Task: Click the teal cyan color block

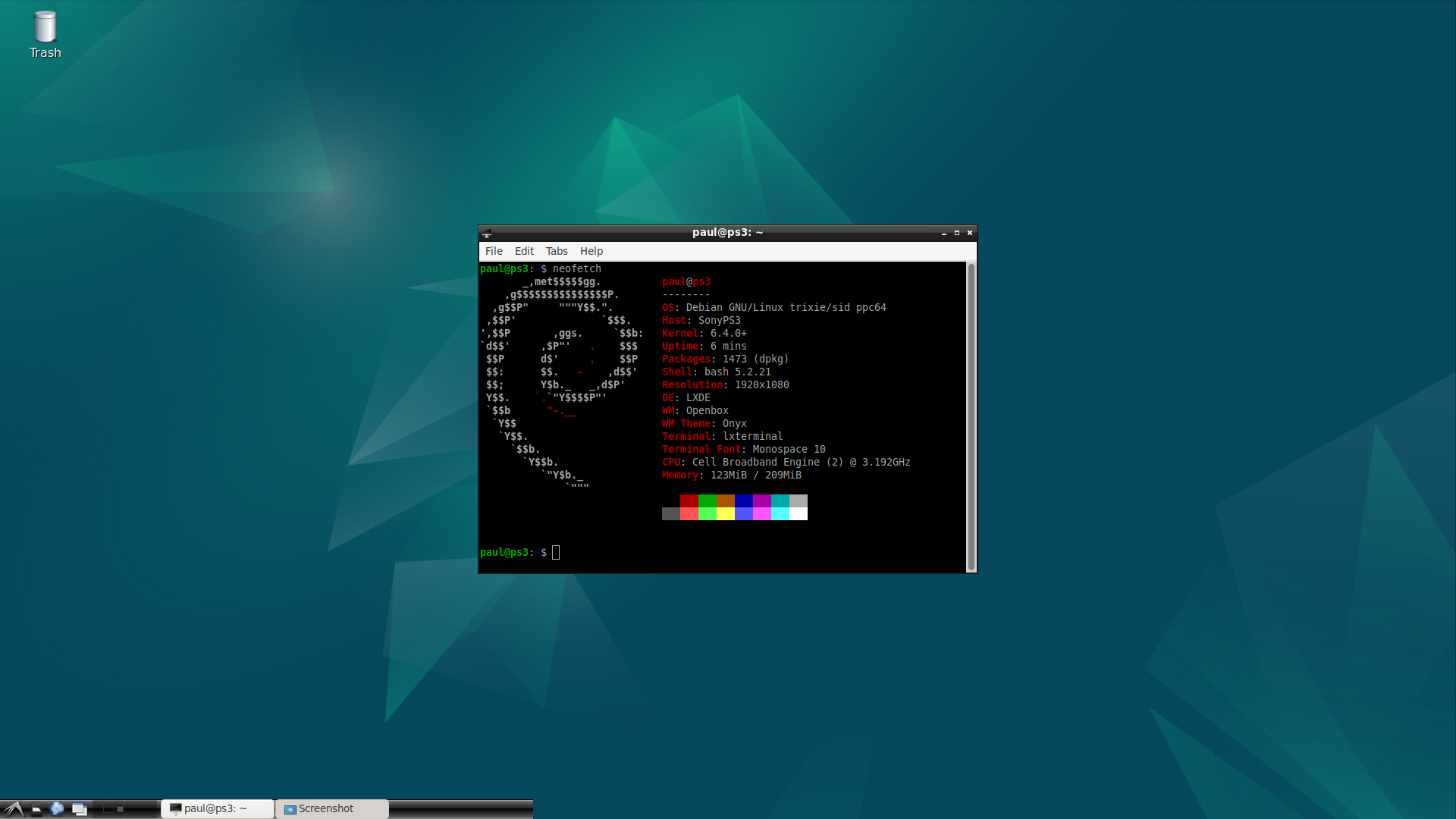Action: pos(780,500)
